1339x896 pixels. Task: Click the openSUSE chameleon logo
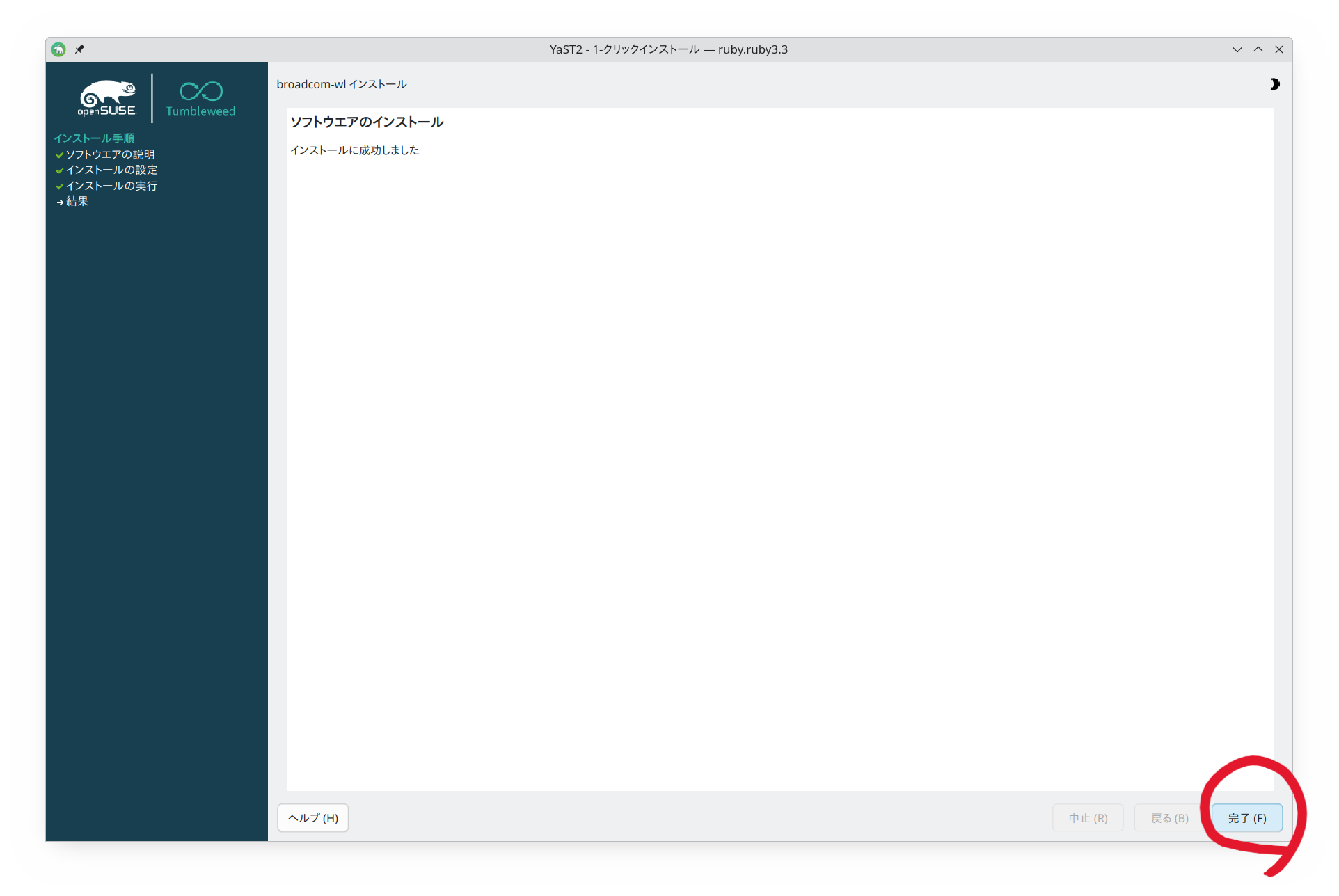(x=106, y=98)
